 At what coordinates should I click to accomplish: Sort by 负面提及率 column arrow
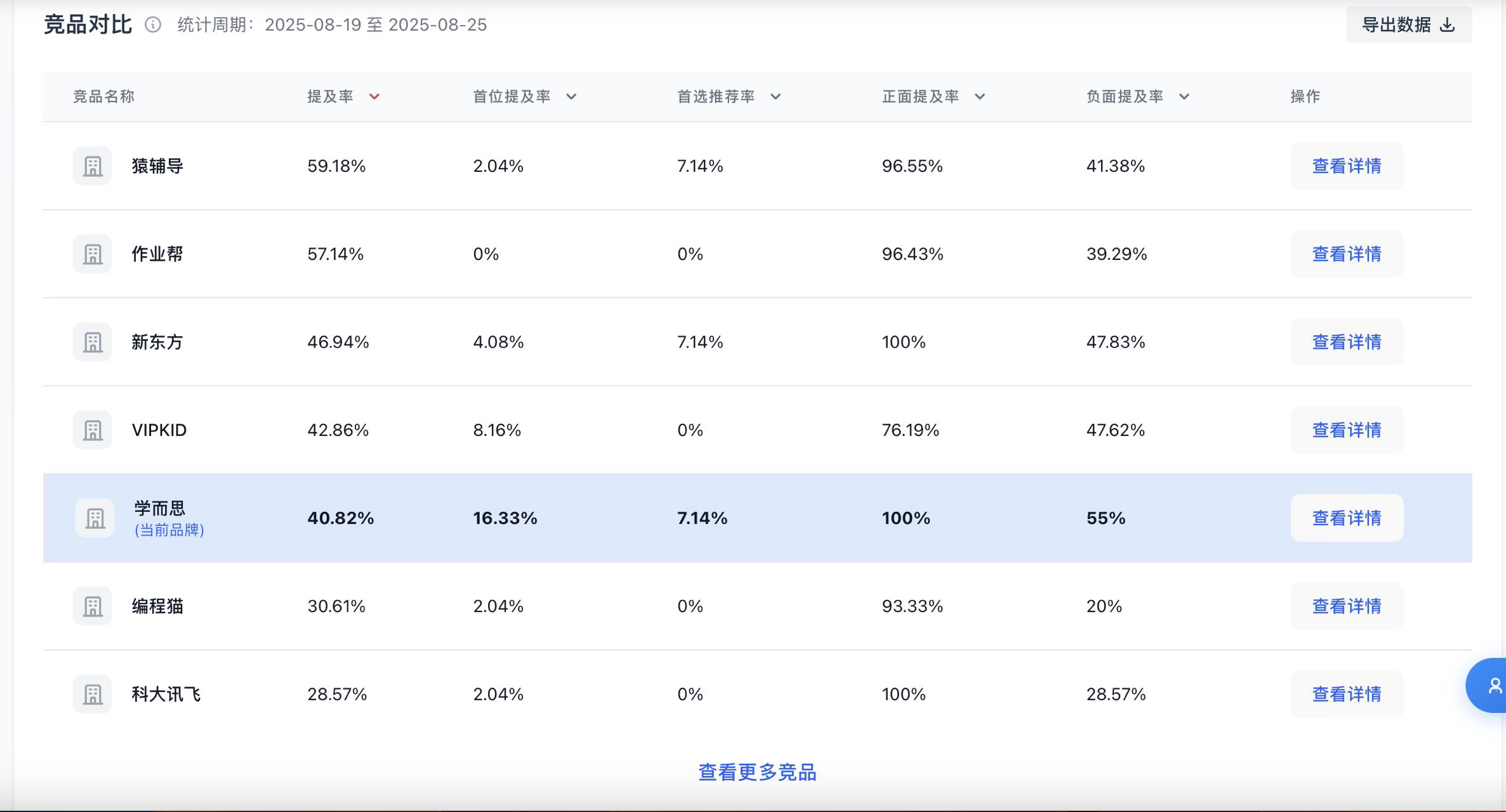click(1184, 96)
